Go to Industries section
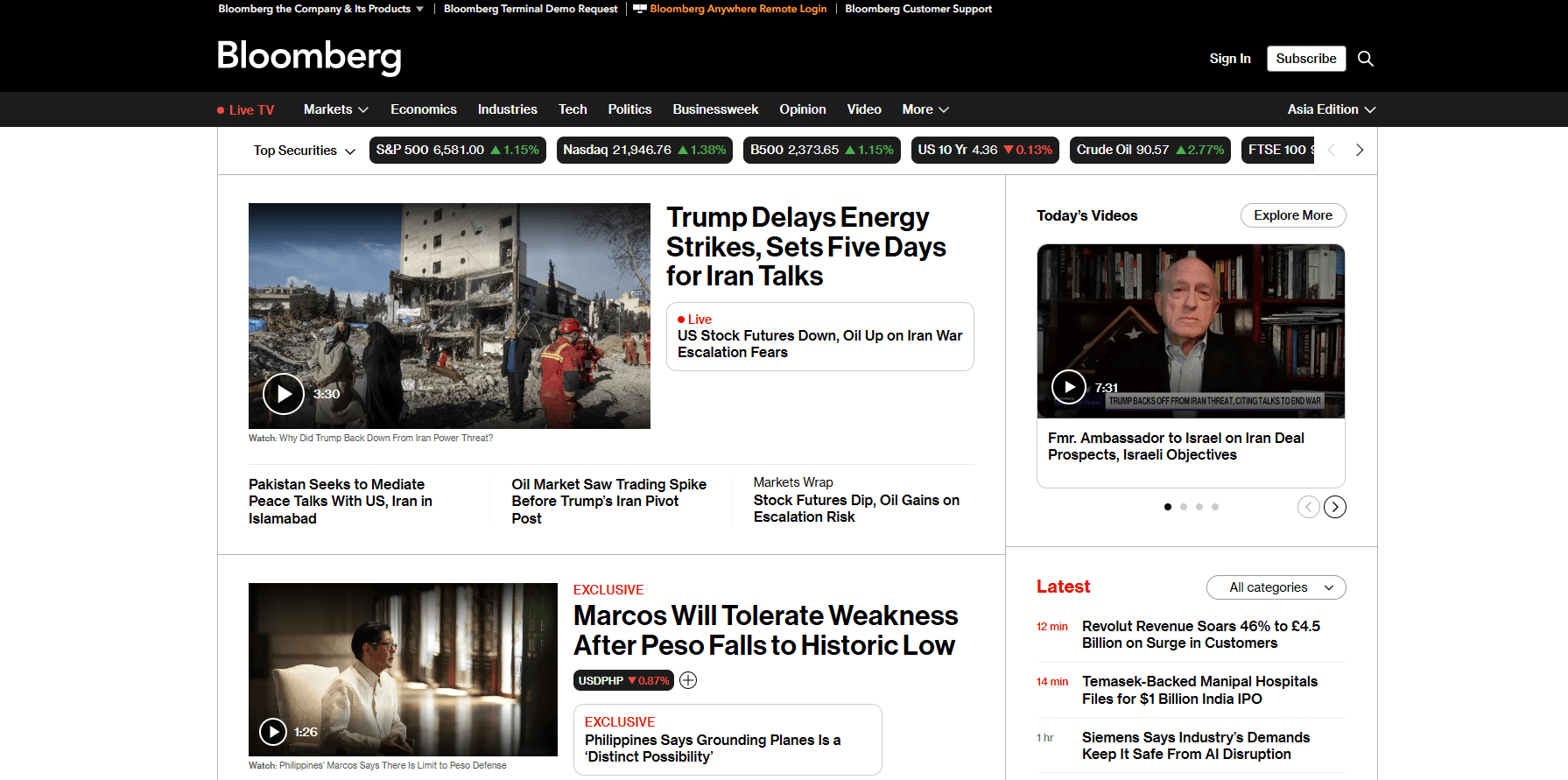Screen dimensions: 1568x780 [507, 109]
